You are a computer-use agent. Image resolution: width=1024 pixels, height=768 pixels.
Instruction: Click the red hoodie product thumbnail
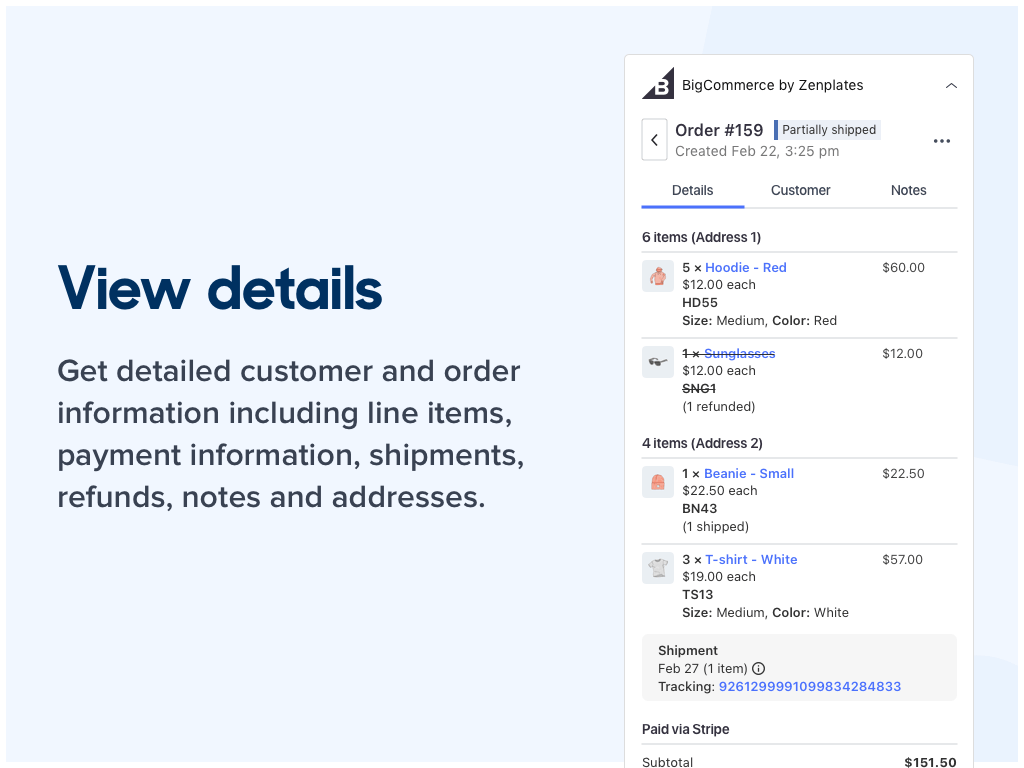(657, 275)
